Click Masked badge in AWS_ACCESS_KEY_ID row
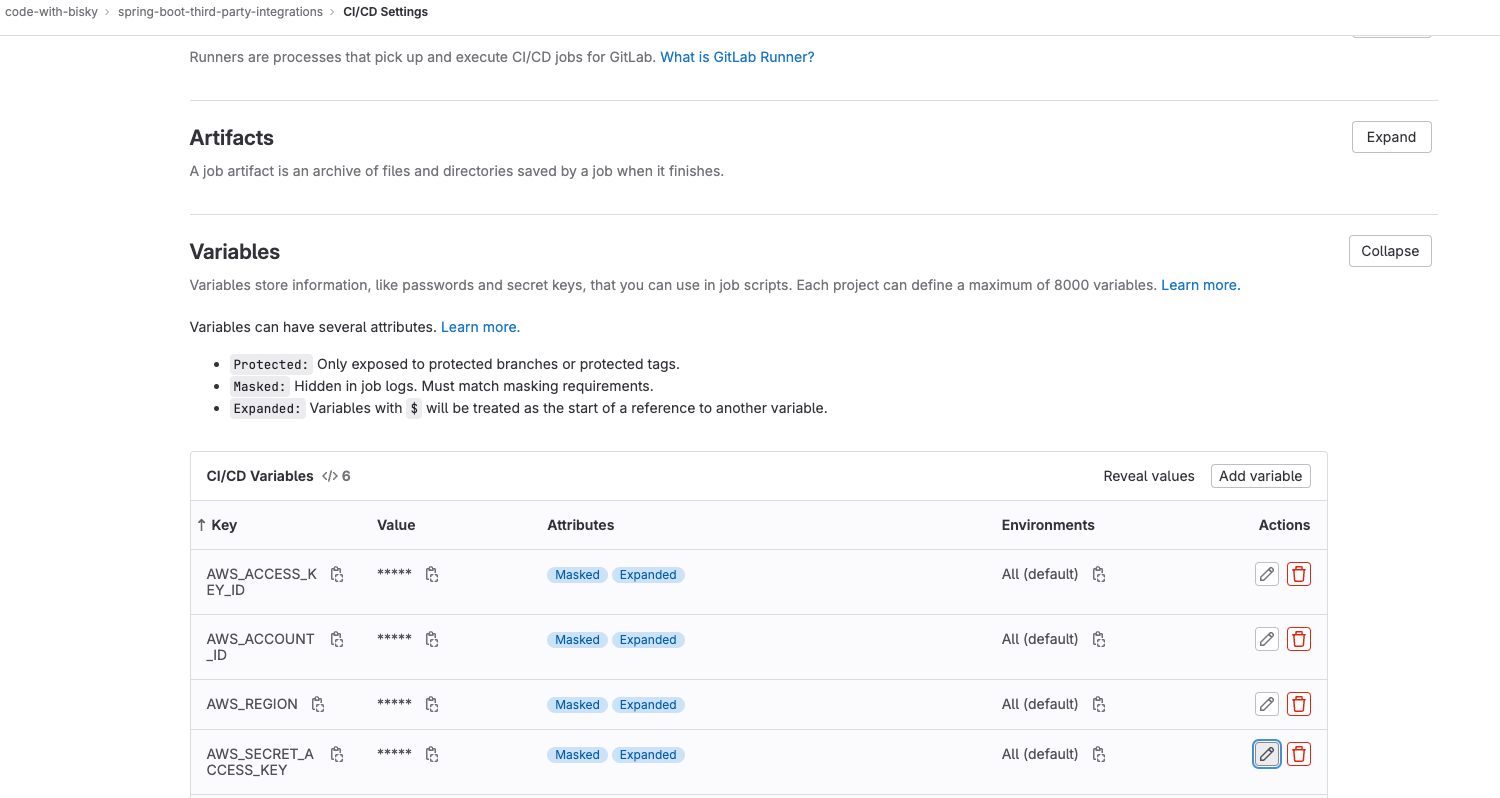 click(x=577, y=575)
